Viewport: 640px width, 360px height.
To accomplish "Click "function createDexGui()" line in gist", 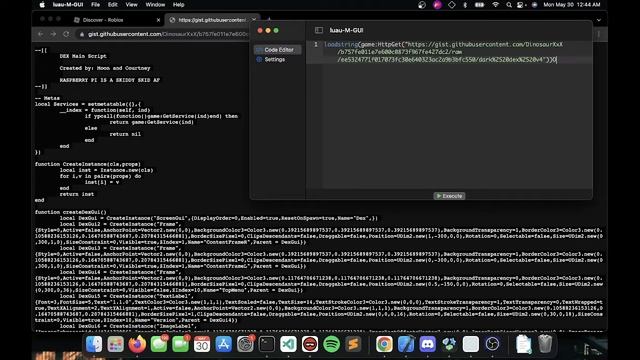I will (x=71, y=212).
